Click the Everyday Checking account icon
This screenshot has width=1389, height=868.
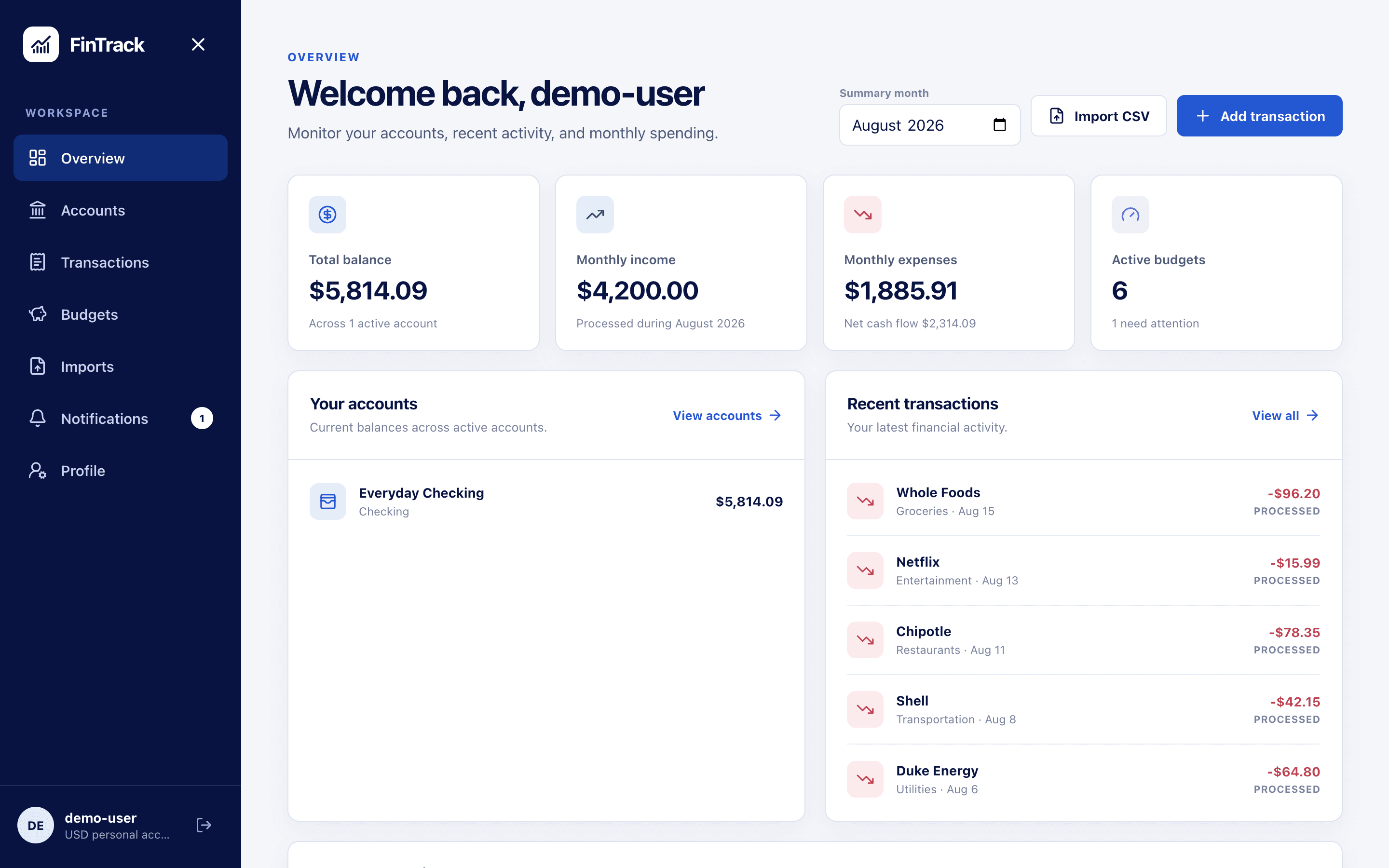point(328,501)
